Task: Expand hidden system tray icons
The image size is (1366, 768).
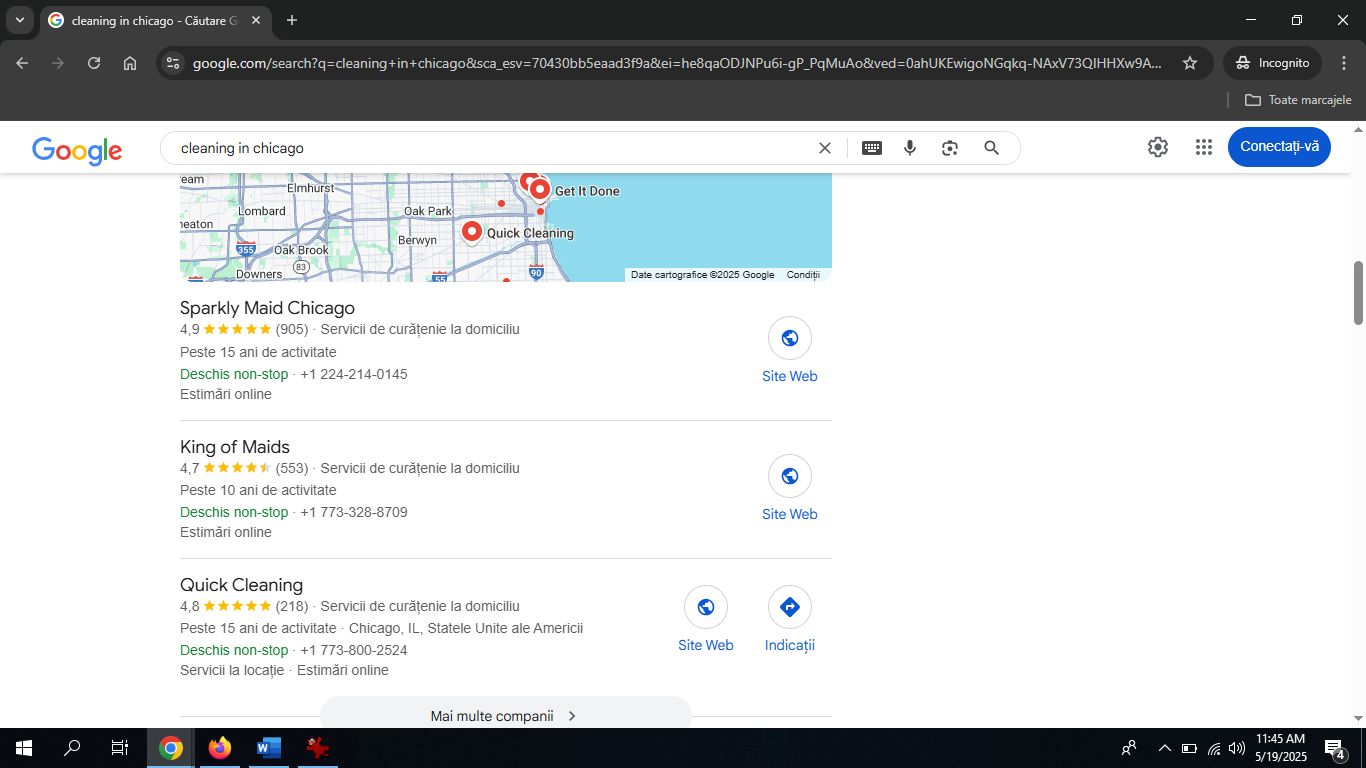Action: click(1164, 747)
